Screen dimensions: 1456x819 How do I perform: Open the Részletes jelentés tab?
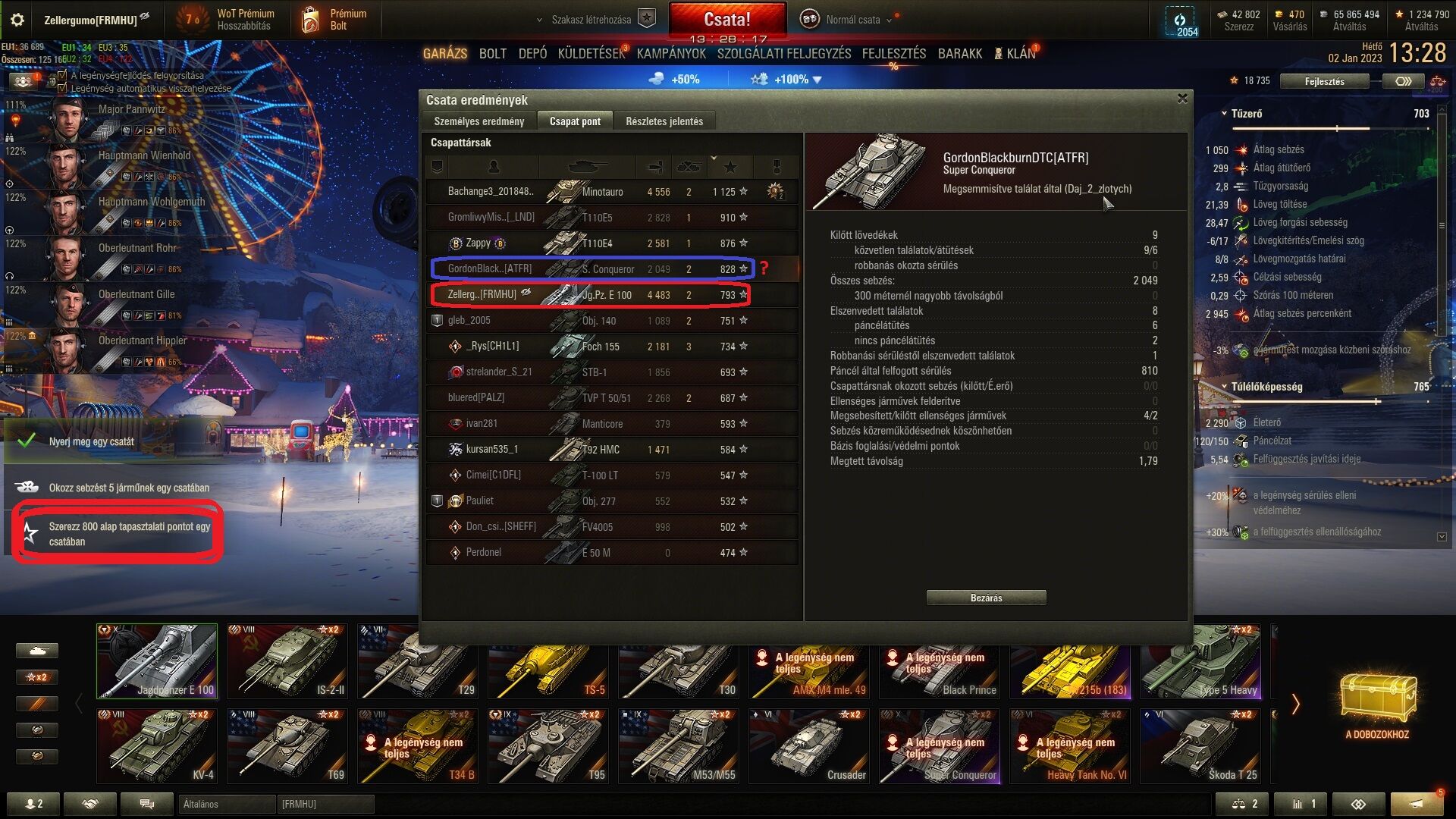click(664, 121)
